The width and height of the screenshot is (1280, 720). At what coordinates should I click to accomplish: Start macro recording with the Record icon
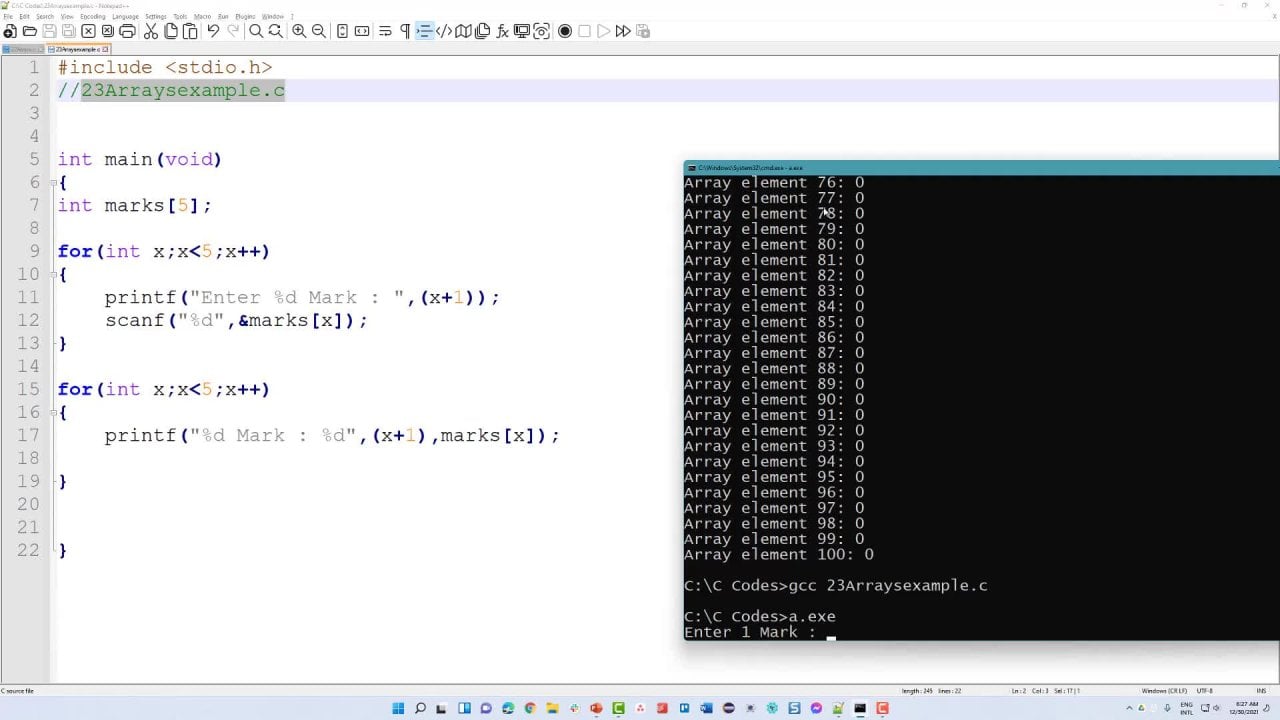click(565, 31)
